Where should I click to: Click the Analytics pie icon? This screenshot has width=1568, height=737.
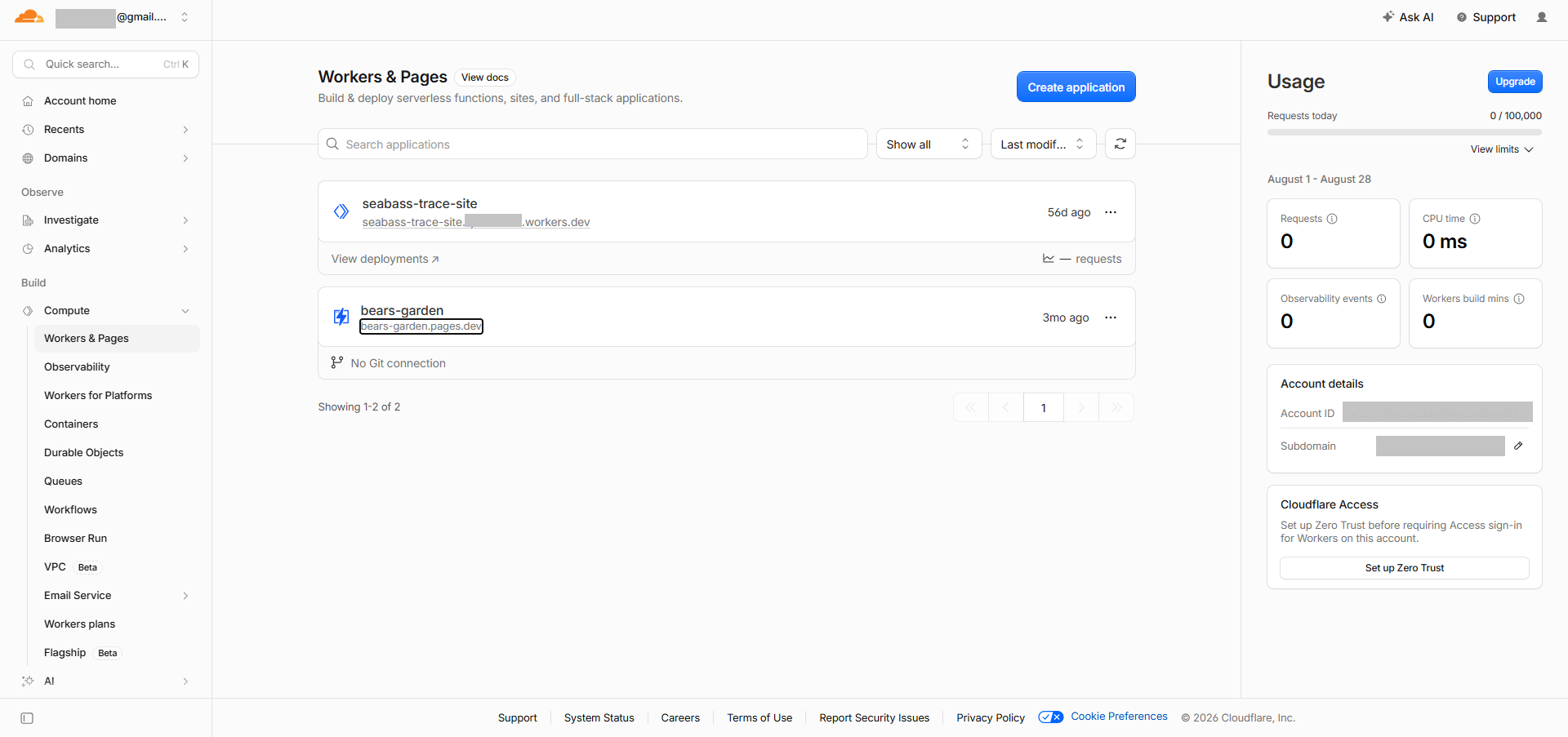point(28,249)
